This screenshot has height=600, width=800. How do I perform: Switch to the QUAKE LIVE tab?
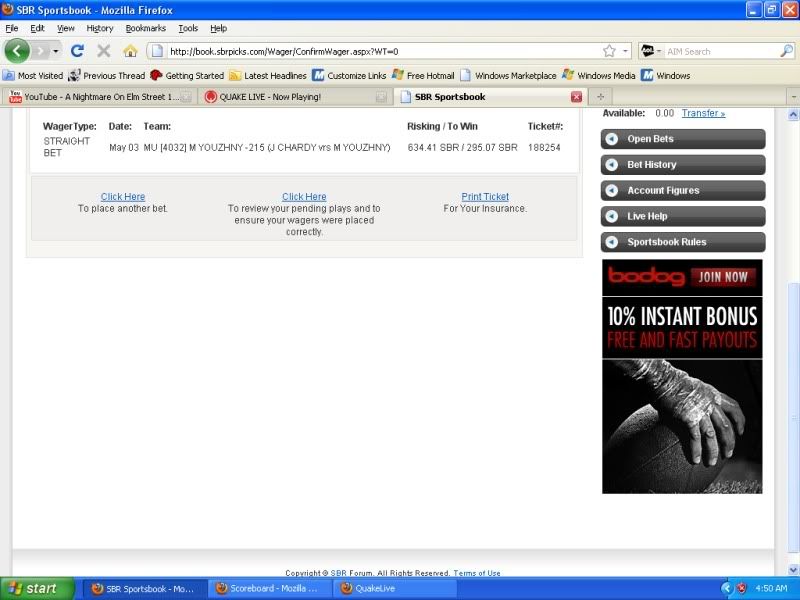pyautogui.click(x=294, y=96)
